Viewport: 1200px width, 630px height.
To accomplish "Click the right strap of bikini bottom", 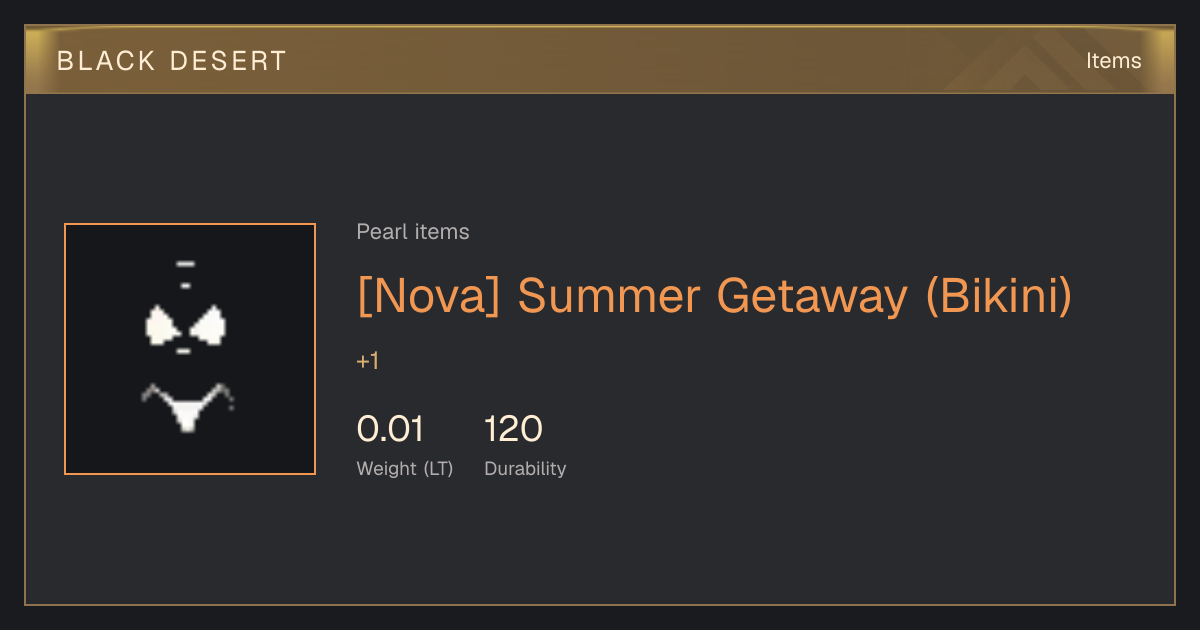I will pos(218,395).
